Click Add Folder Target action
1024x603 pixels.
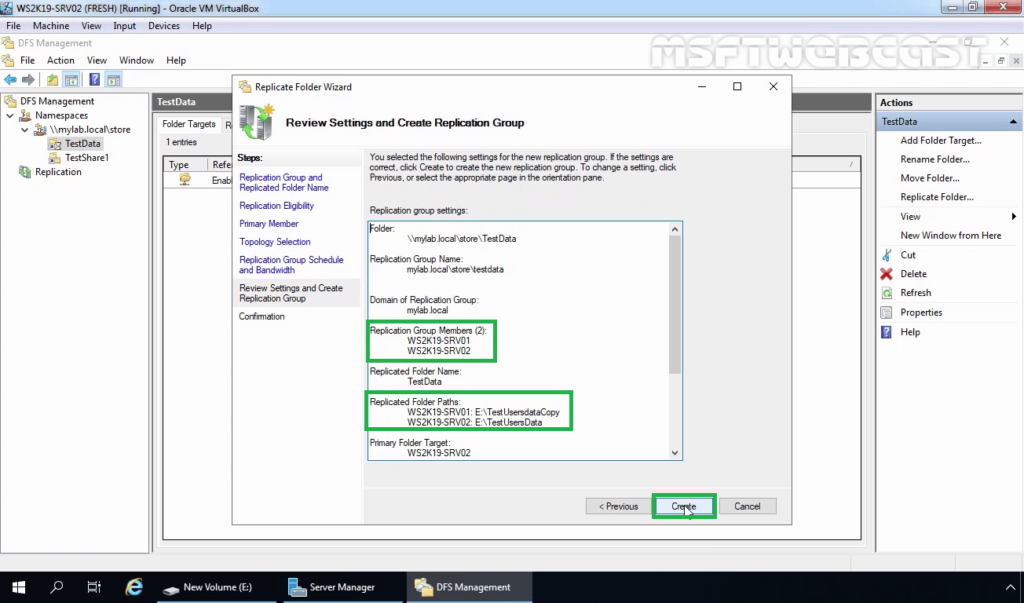tap(940, 140)
